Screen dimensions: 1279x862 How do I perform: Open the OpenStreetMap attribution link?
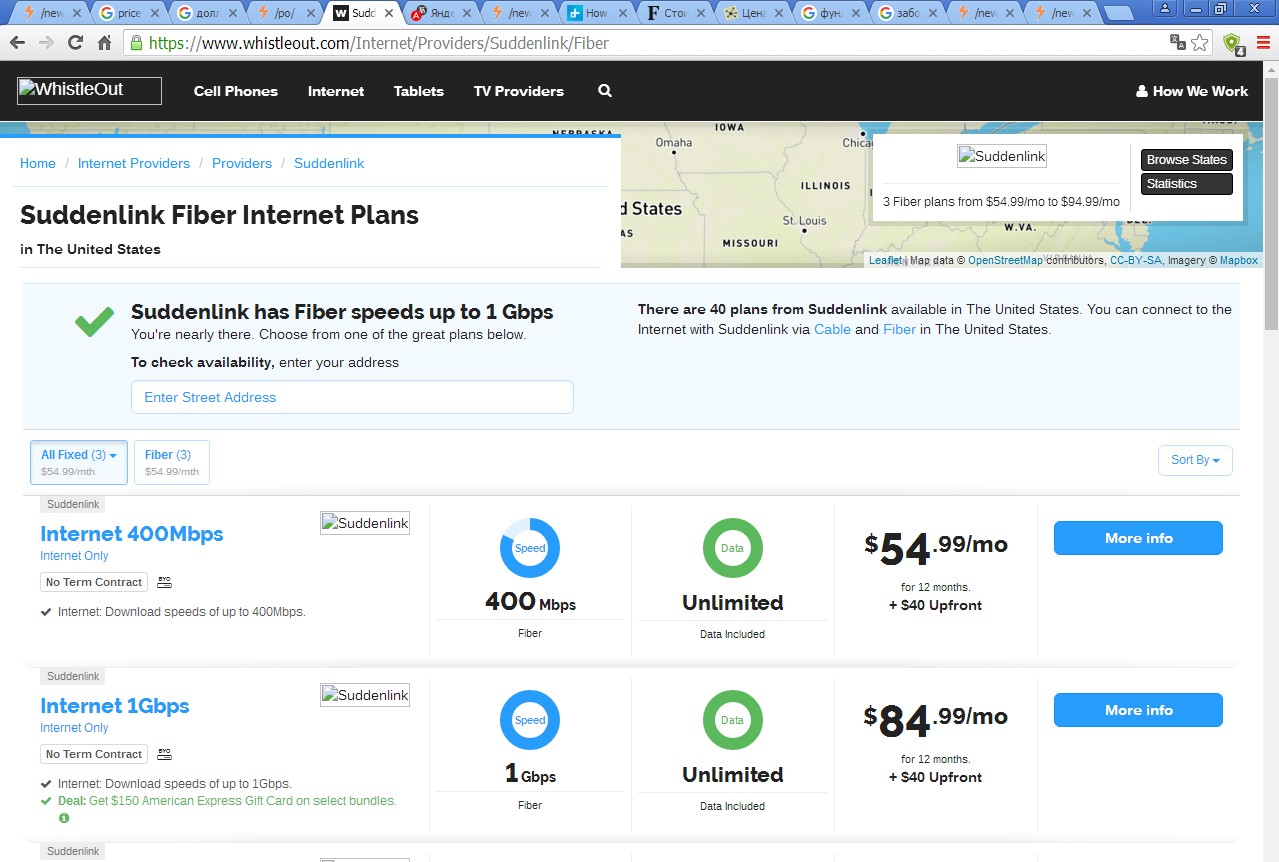point(1005,260)
